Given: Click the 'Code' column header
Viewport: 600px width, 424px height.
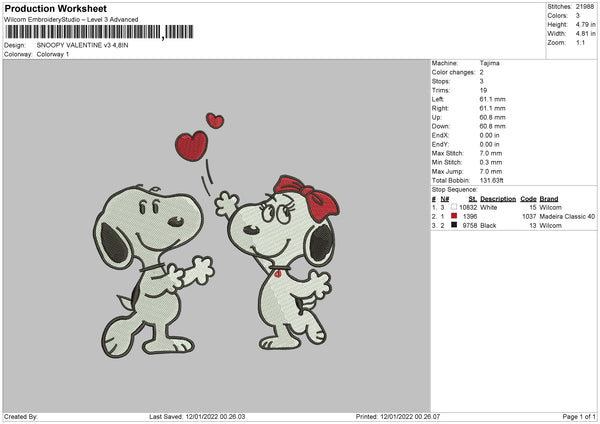Looking at the screenshot, I should (x=528, y=199).
